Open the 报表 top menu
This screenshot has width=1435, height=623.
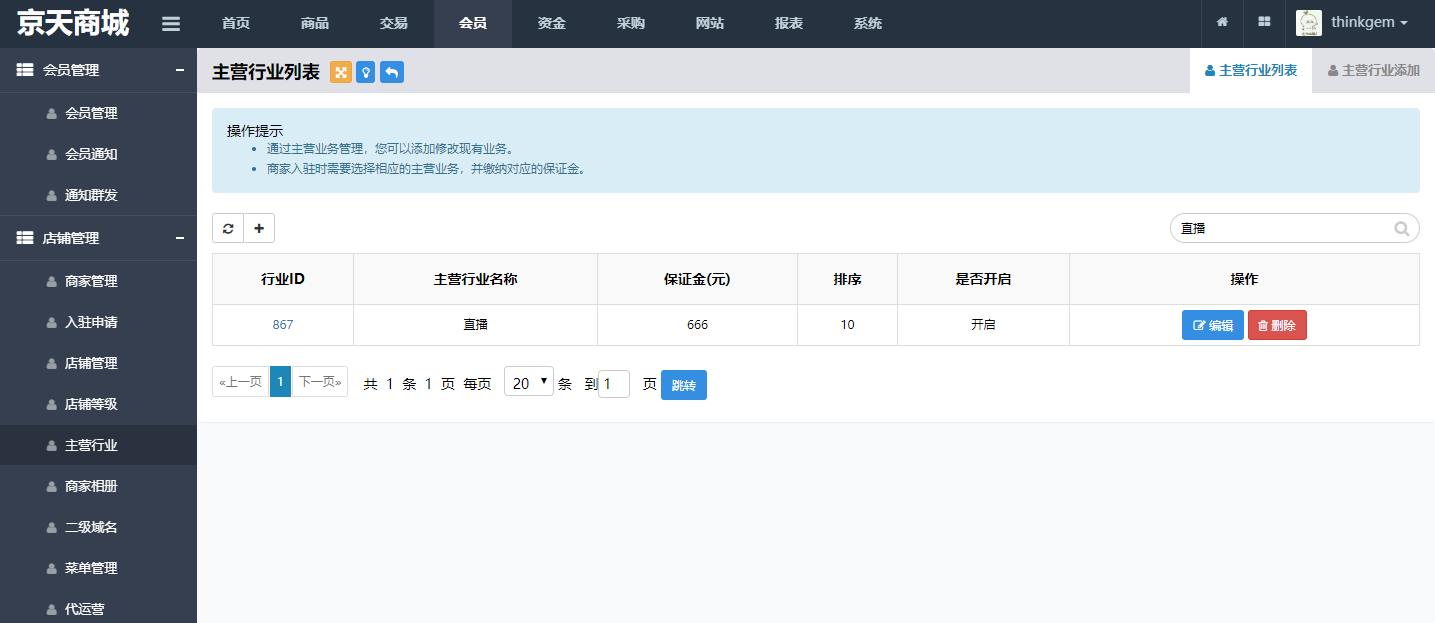tap(789, 24)
